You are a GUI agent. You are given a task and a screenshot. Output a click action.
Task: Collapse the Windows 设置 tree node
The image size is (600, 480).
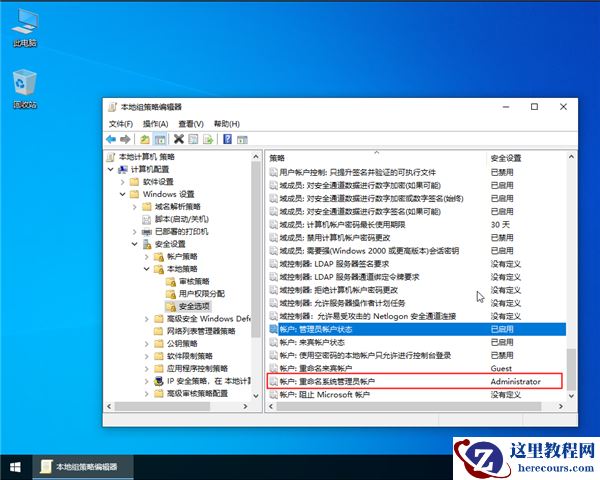[x=122, y=194]
